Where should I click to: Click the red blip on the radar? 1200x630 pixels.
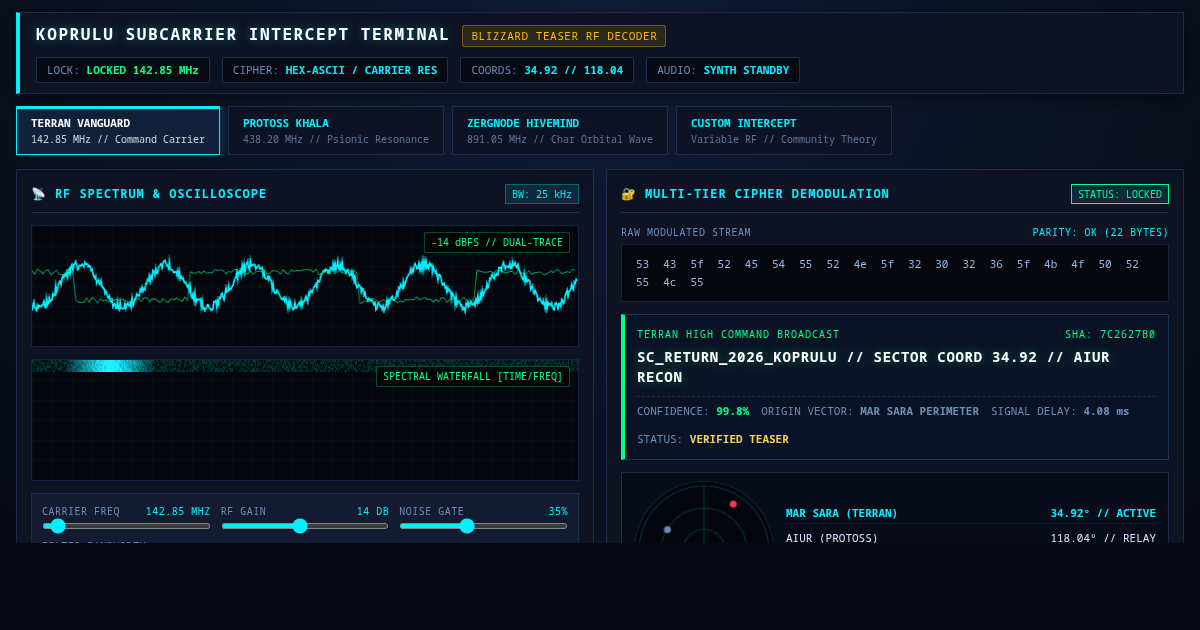coord(733,504)
